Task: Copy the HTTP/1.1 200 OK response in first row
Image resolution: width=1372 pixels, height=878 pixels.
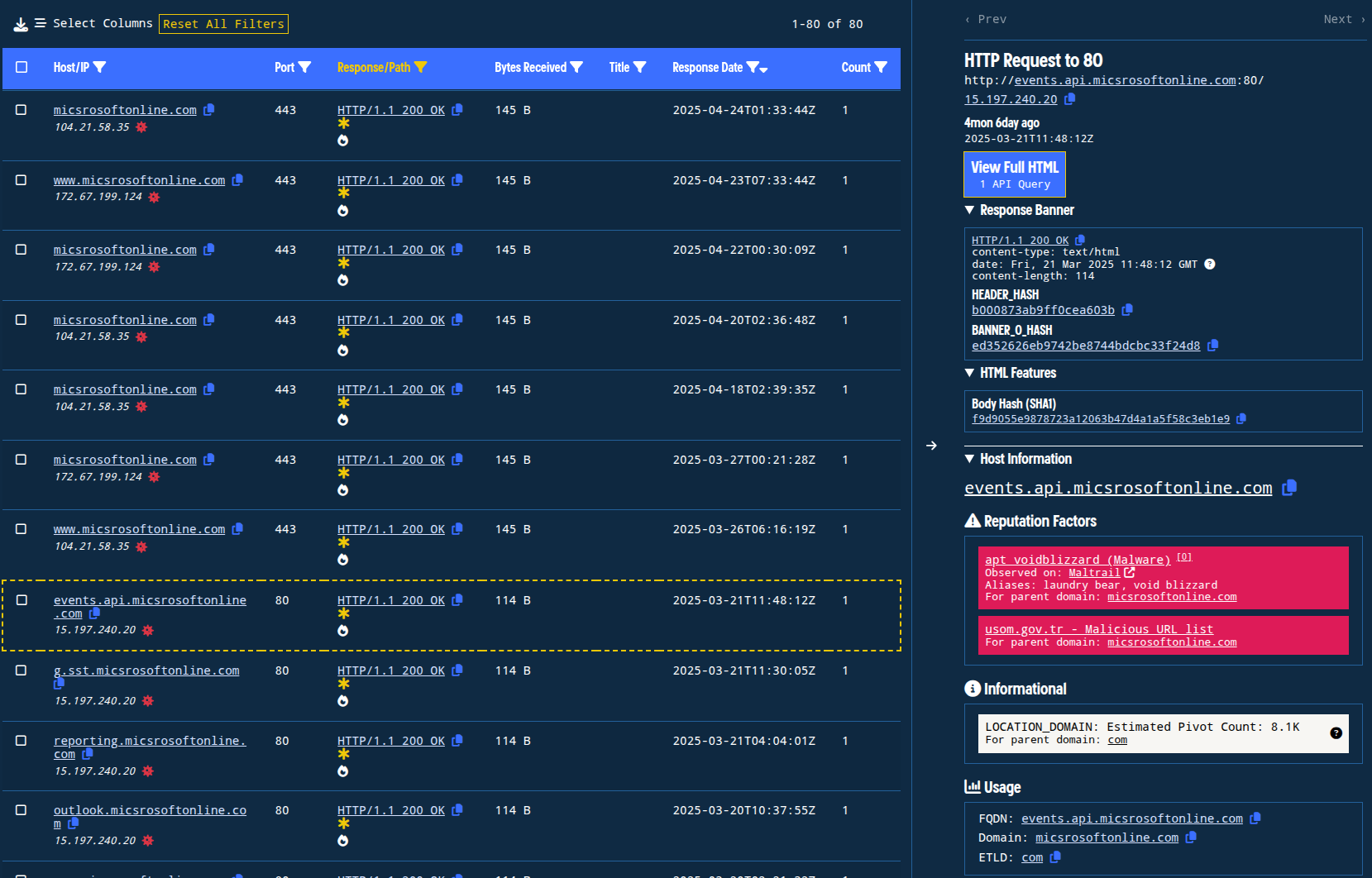Action: click(457, 110)
